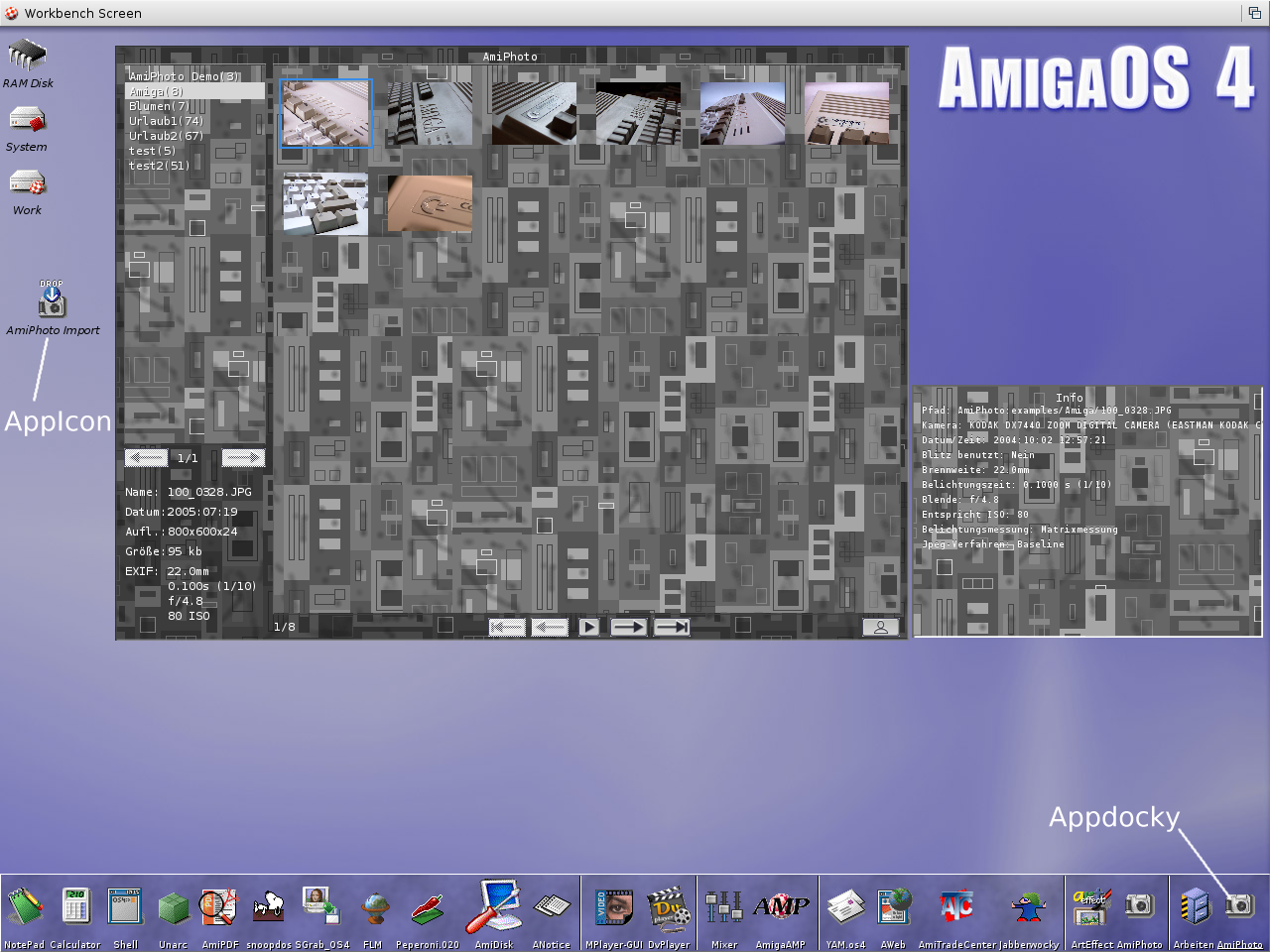Viewport: 1270px width, 952px height.
Task: Click the Brennweite: 22.0mm line
Action: 975,469
